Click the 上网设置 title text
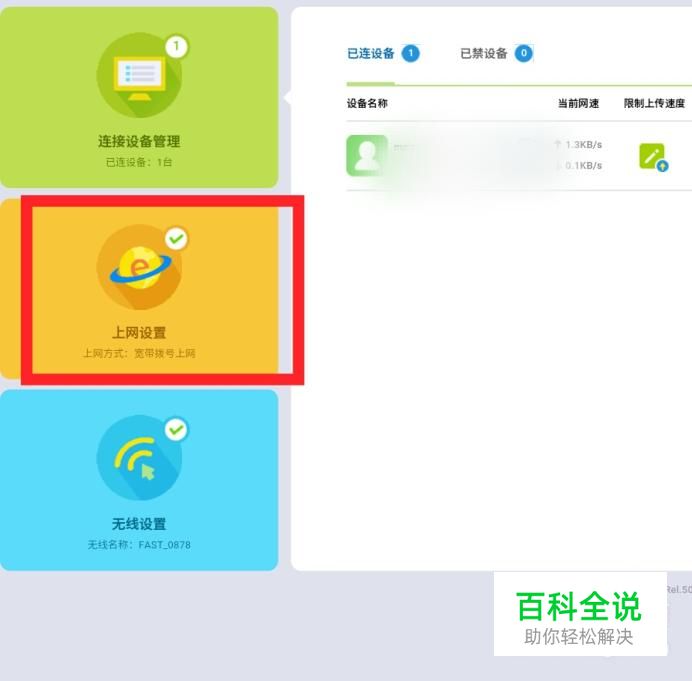 [x=139, y=332]
